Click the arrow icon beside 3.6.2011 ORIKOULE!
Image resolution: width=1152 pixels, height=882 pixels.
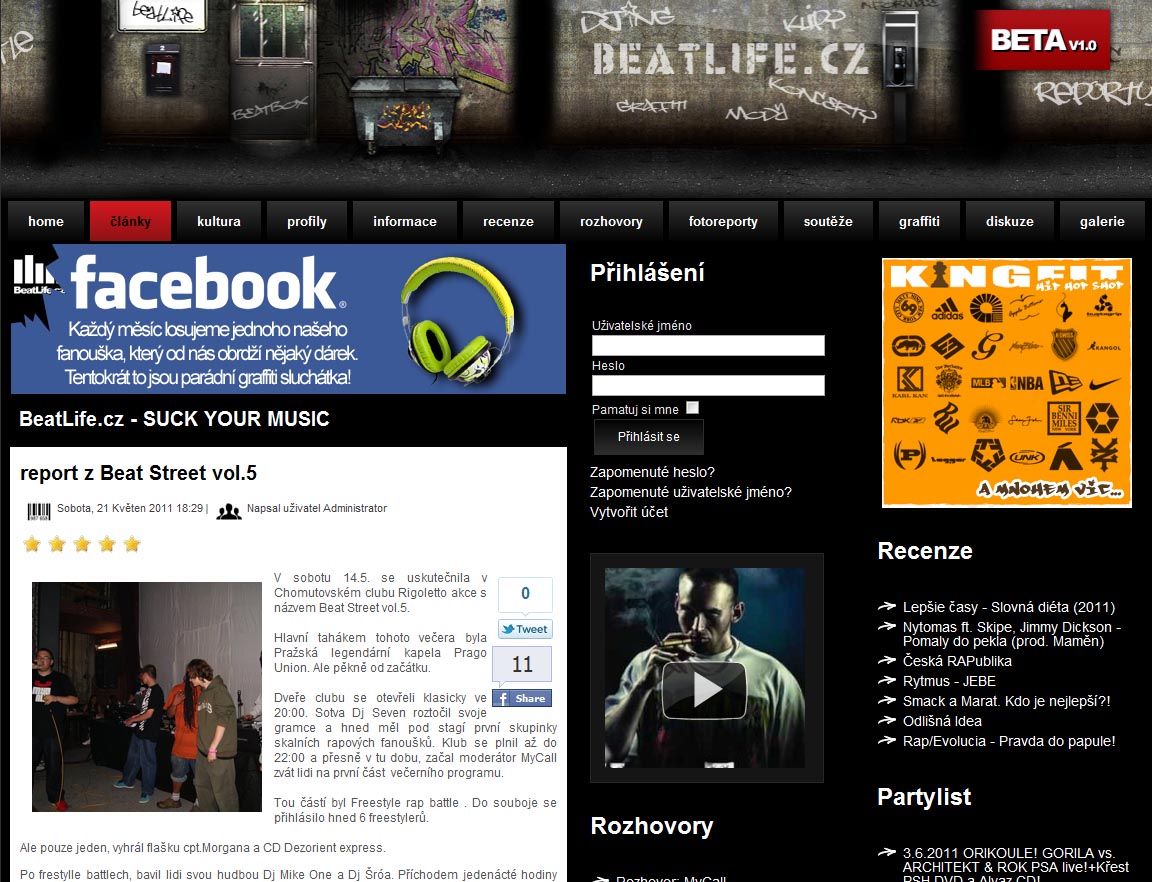click(x=887, y=853)
